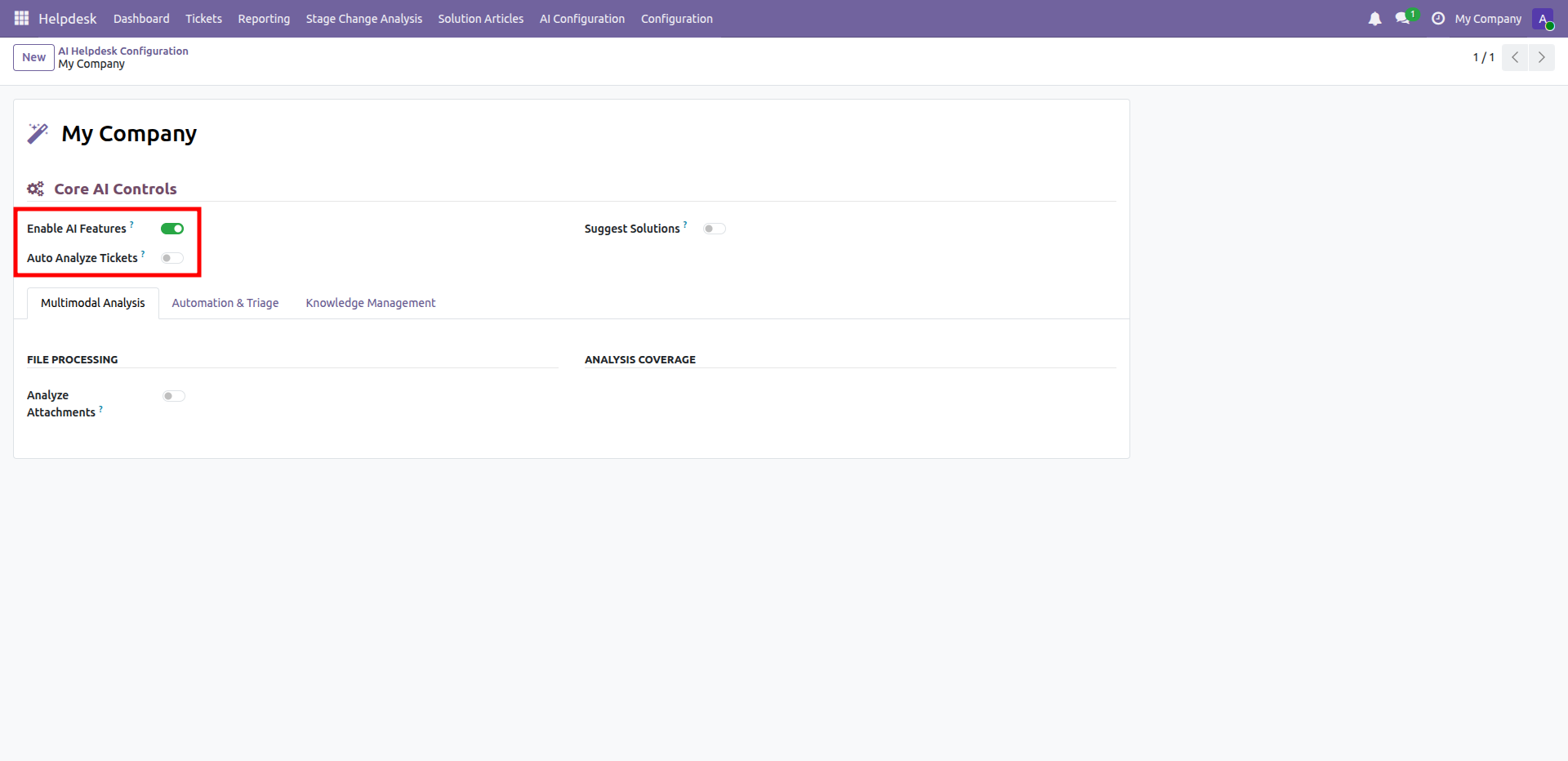This screenshot has height=761, width=1568.
Task: Click the ANALYSIS COVERAGE section heading
Action: point(640,359)
